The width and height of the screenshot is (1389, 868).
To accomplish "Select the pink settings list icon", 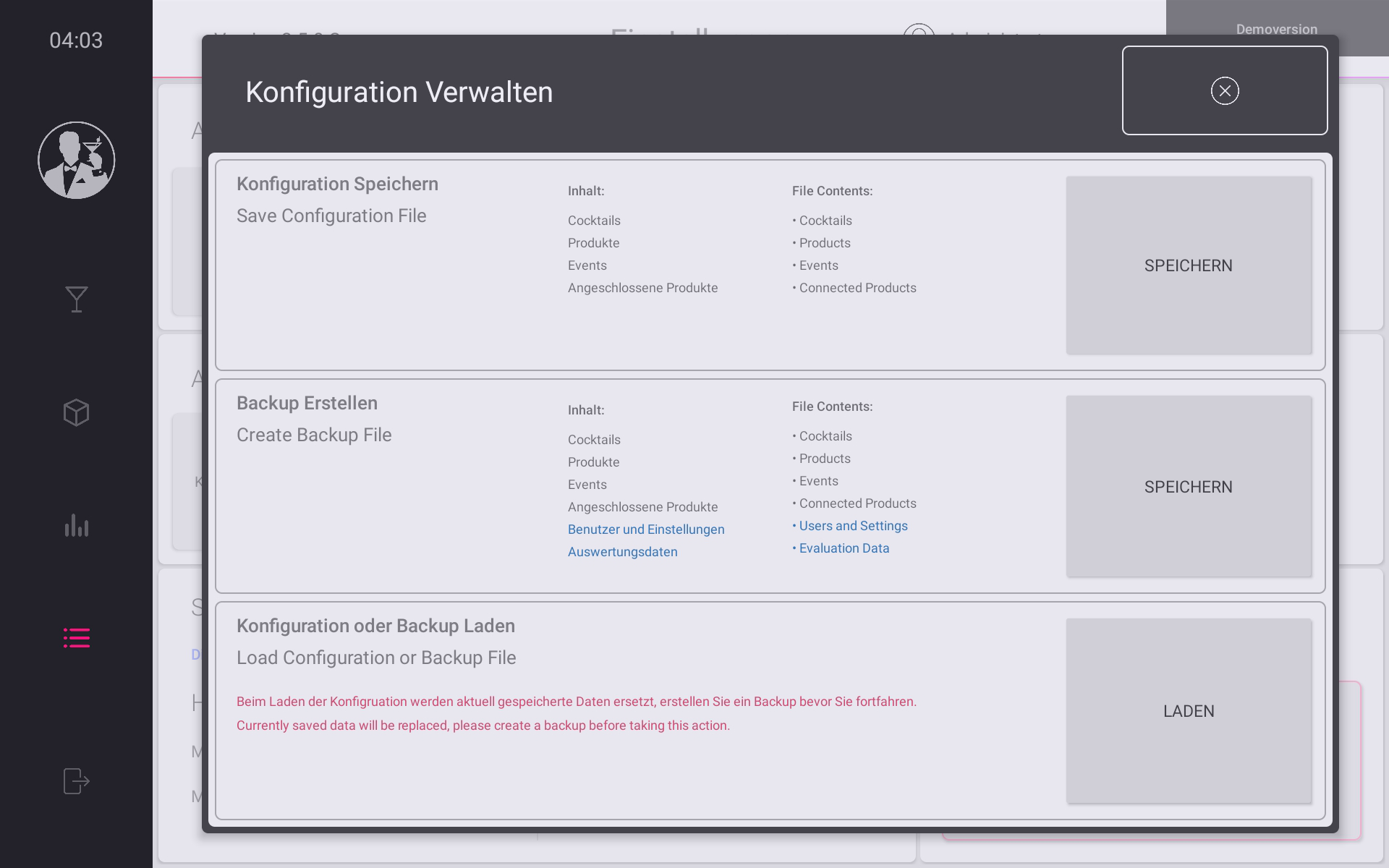I will [76, 637].
